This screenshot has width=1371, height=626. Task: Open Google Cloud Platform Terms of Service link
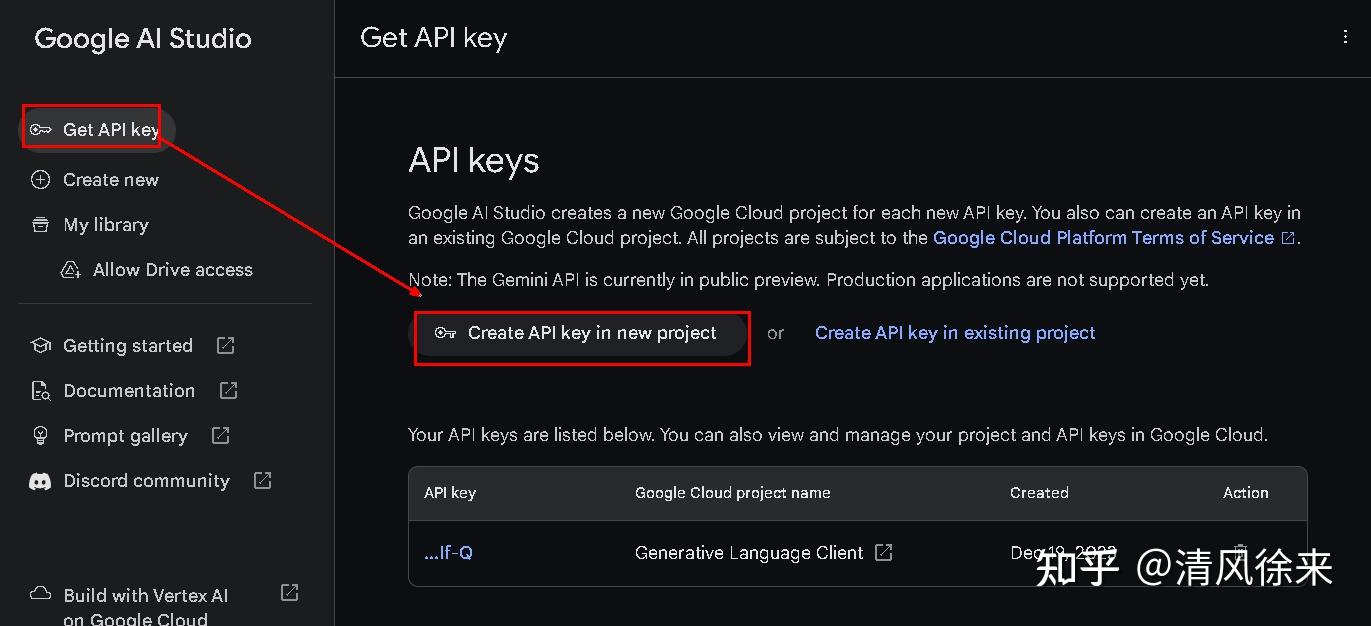click(1103, 238)
